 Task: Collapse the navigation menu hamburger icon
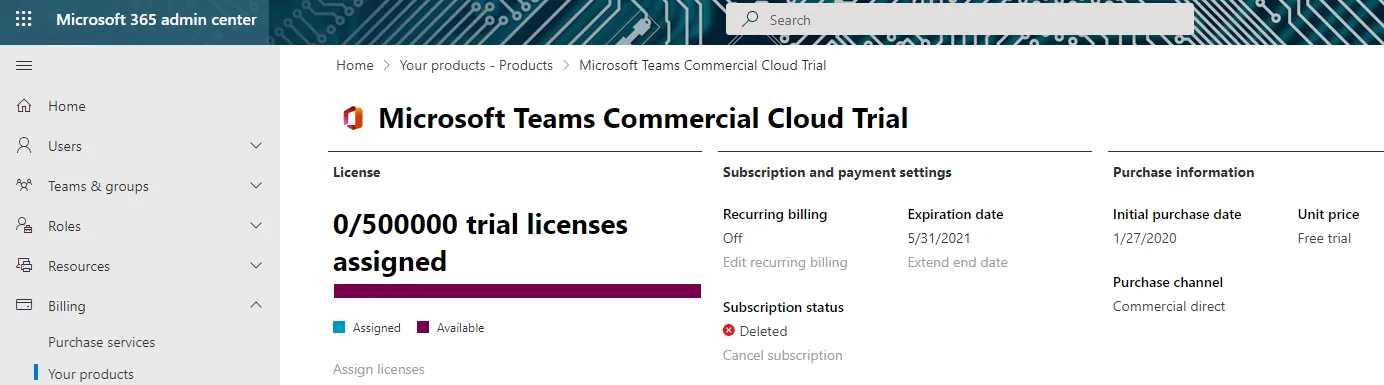click(24, 66)
